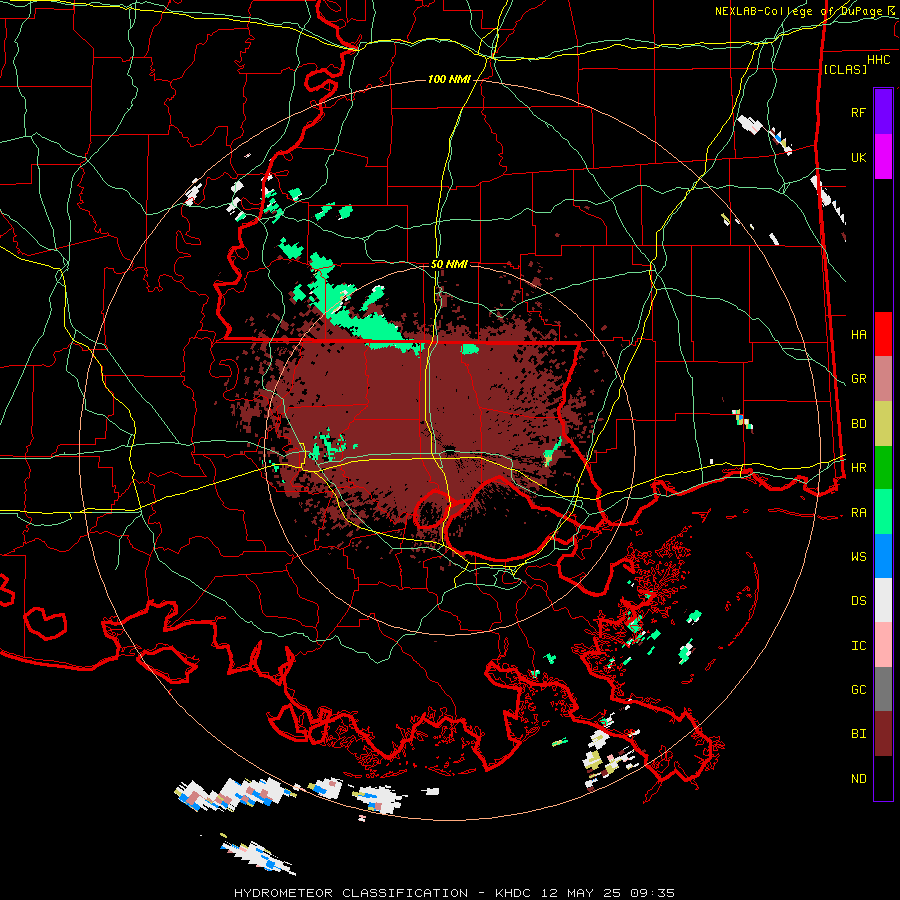900x900 pixels.
Task: Click the HR legend label
Action: coord(858,468)
